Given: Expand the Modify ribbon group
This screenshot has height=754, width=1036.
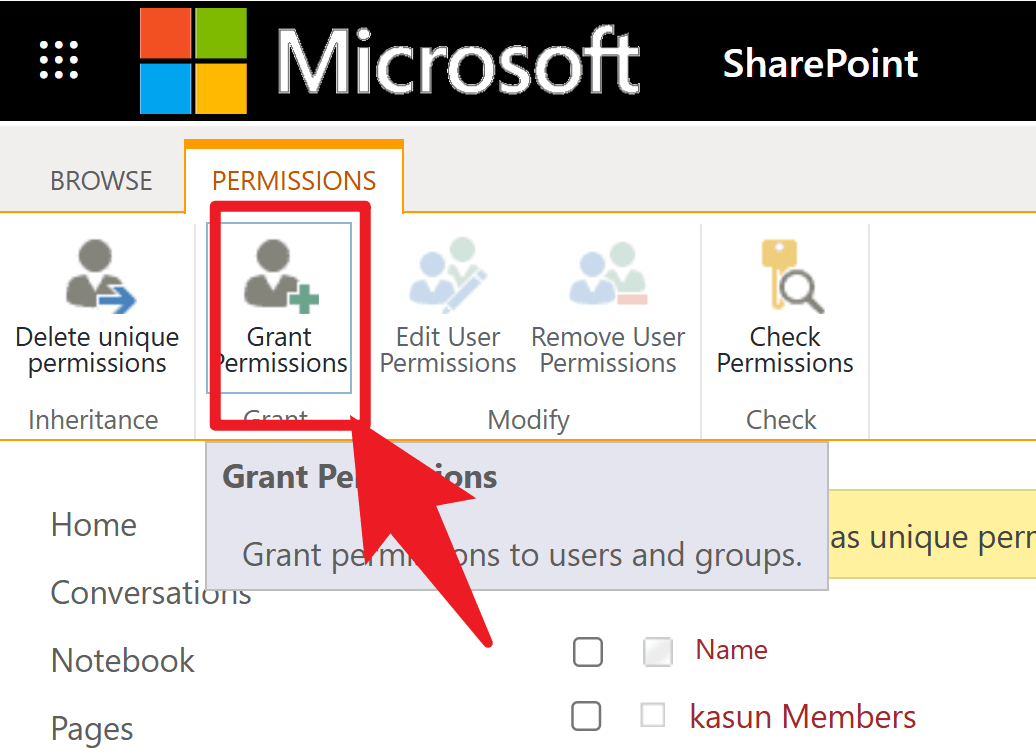Looking at the screenshot, I should coord(528,419).
